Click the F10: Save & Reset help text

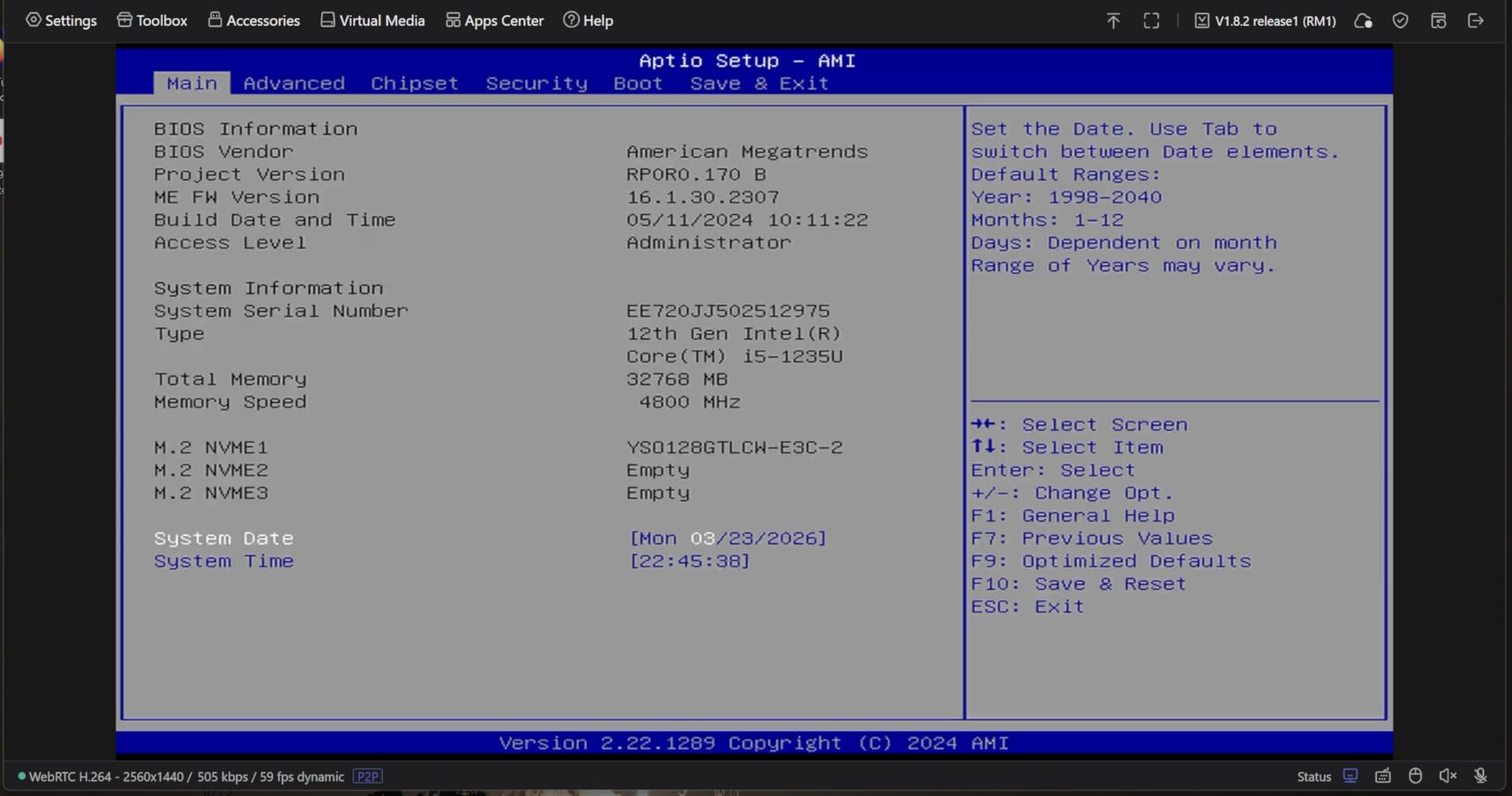tap(1079, 583)
